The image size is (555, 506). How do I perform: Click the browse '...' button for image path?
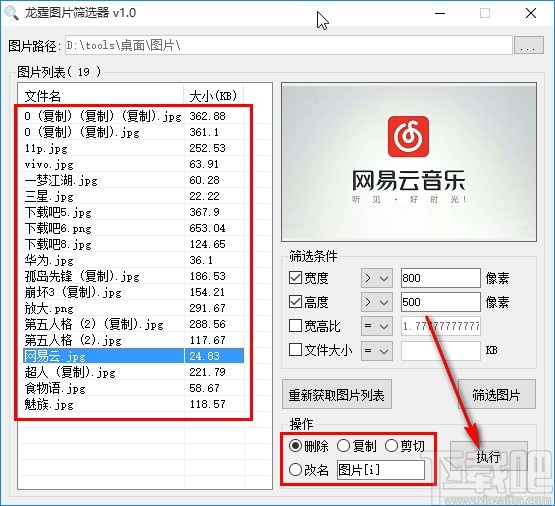[x=528, y=45]
